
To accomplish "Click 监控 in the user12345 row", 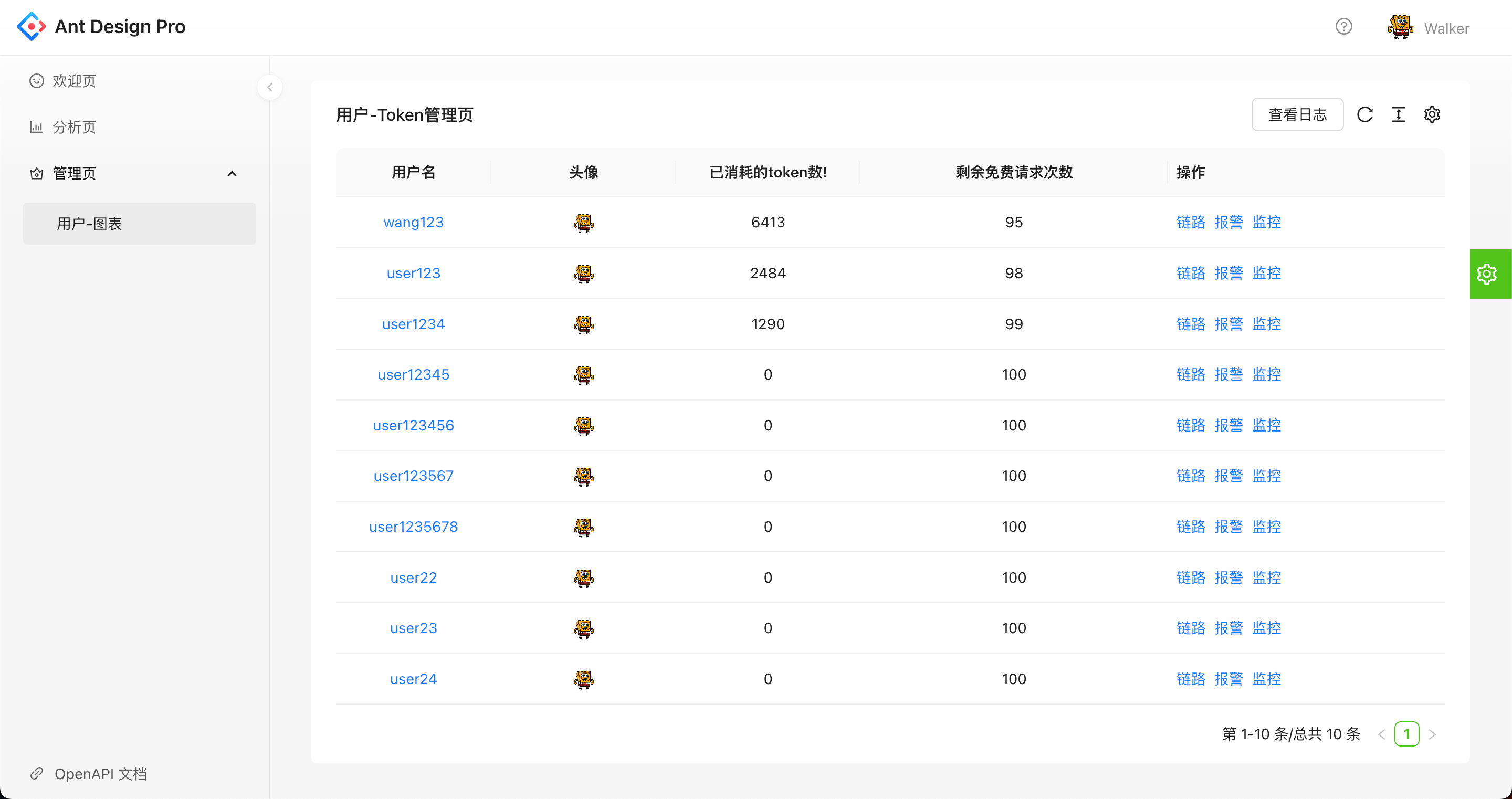I will coord(1267,374).
